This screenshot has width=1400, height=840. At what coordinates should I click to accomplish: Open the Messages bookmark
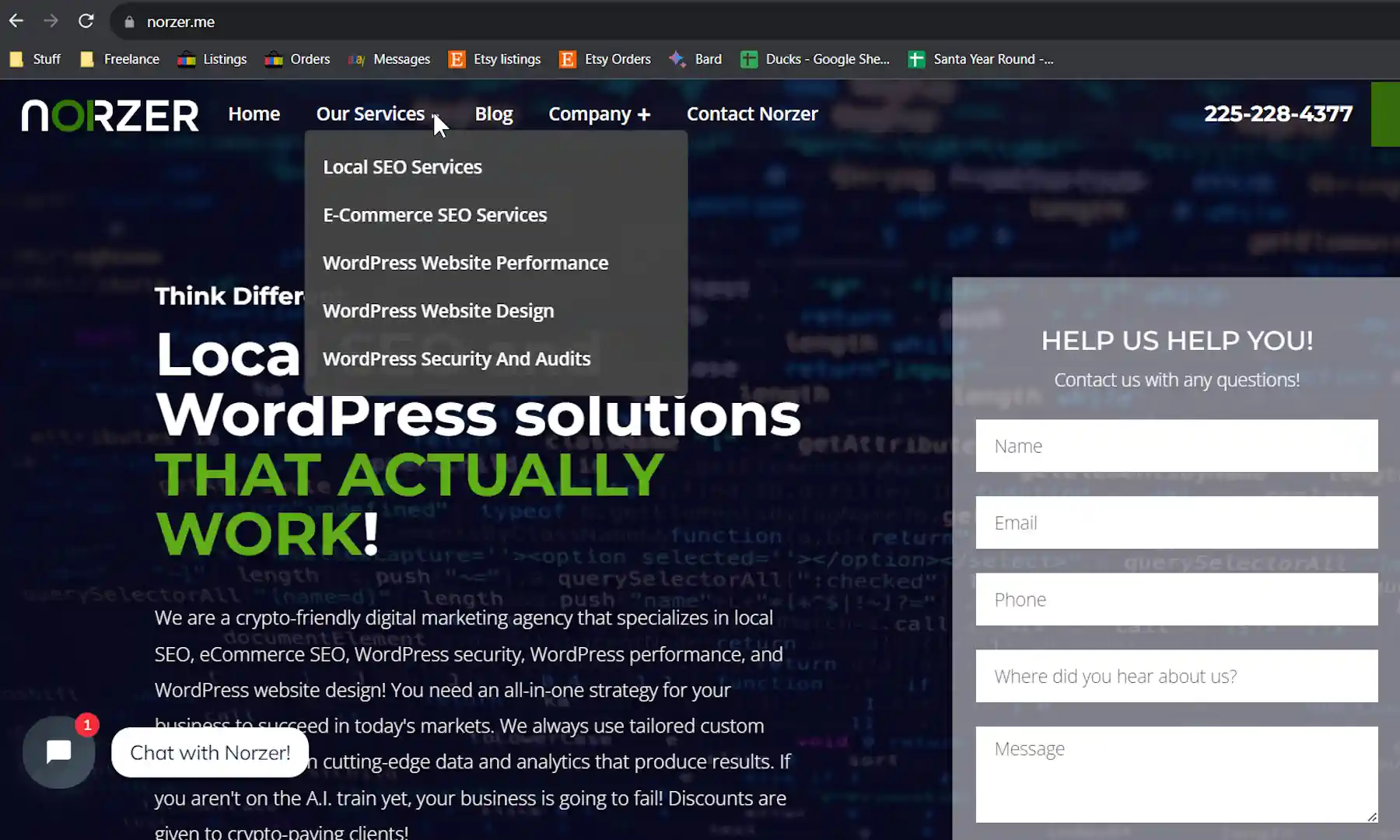coord(389,59)
